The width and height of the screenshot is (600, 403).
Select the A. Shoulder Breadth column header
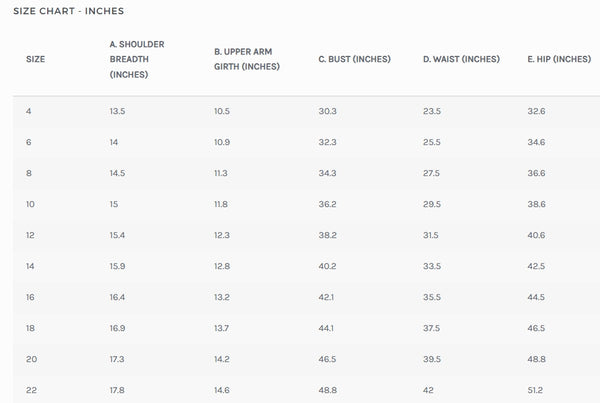[137, 59]
